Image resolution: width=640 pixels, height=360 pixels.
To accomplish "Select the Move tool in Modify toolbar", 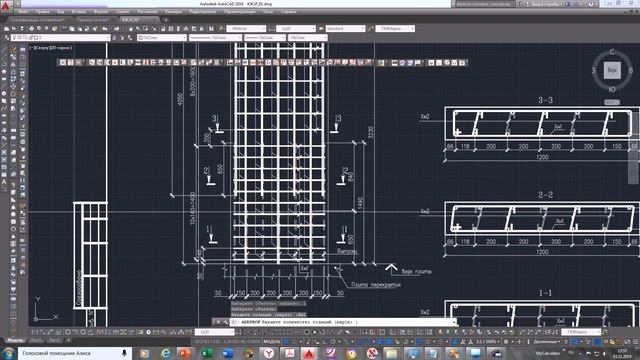I will click(x=13, y=87).
